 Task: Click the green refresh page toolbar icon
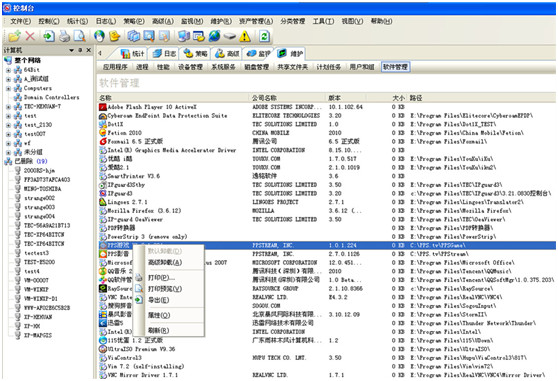[x=264, y=36]
